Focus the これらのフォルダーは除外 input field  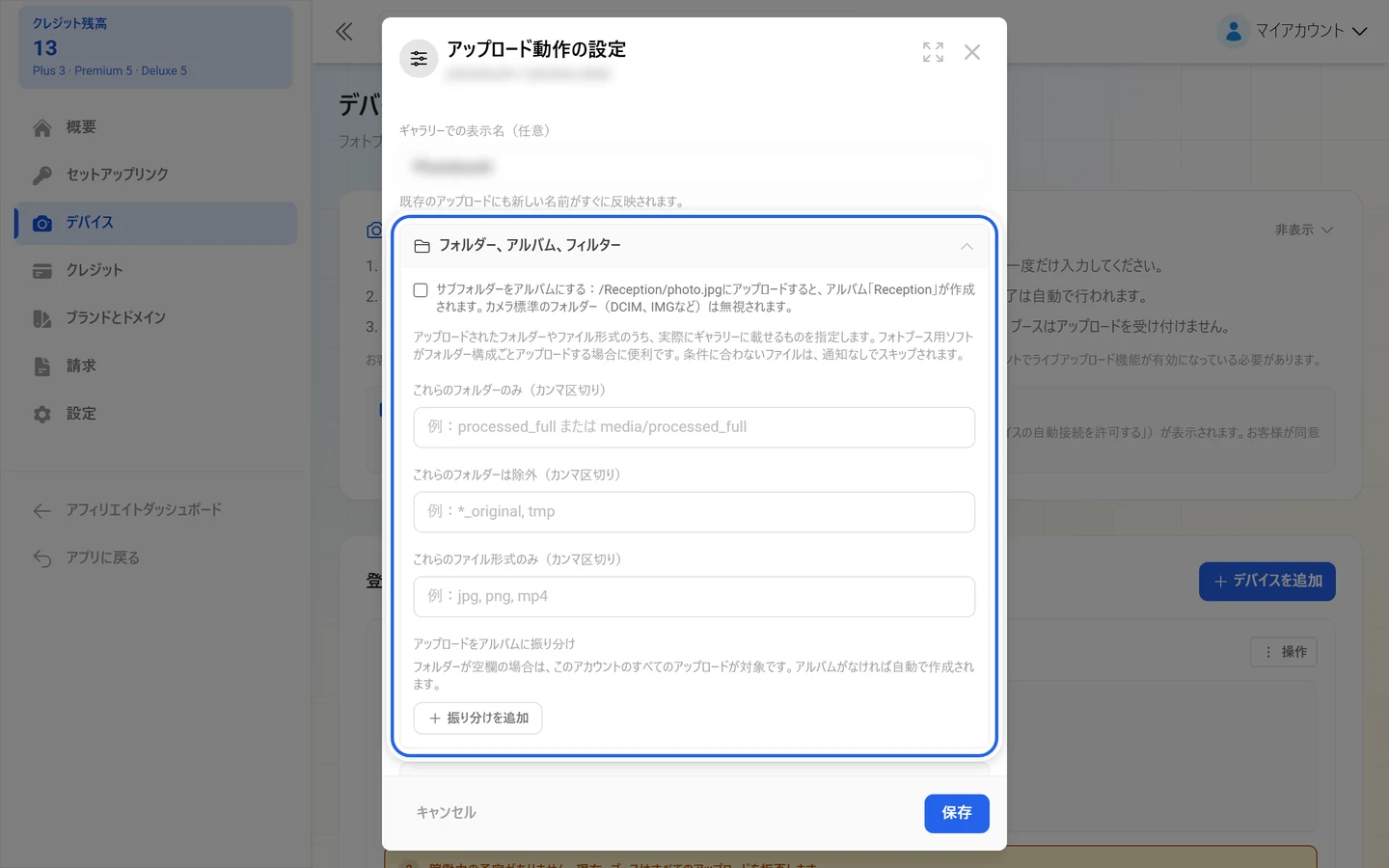694,512
